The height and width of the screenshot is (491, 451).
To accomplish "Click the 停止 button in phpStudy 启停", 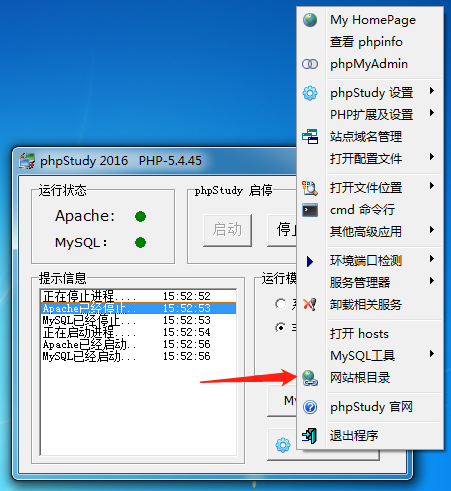I will (282, 230).
